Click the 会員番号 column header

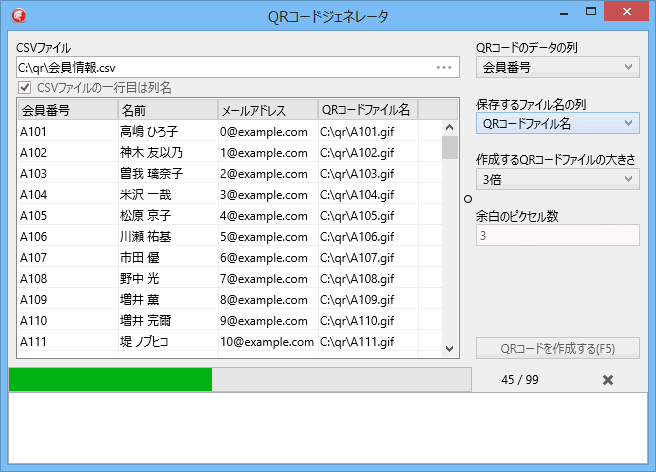(66, 109)
